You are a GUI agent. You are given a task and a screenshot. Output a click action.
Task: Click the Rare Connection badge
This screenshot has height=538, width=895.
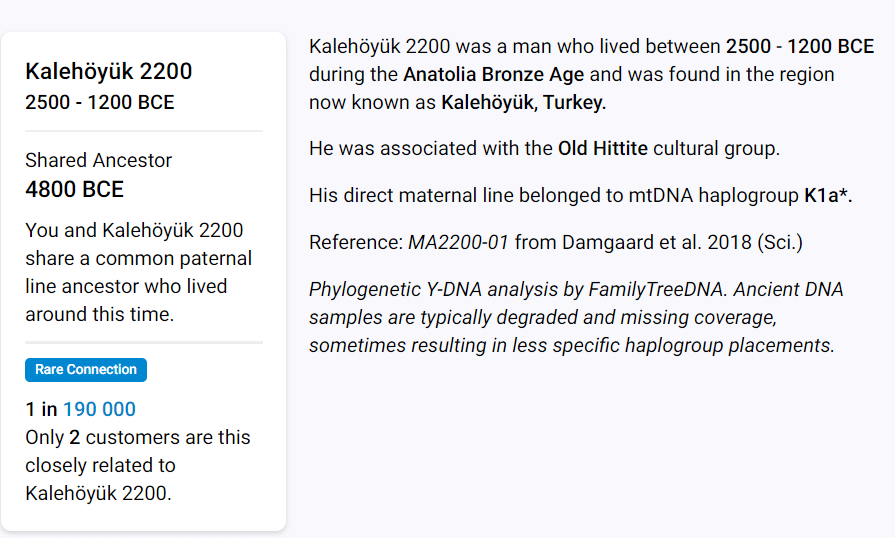point(86,370)
